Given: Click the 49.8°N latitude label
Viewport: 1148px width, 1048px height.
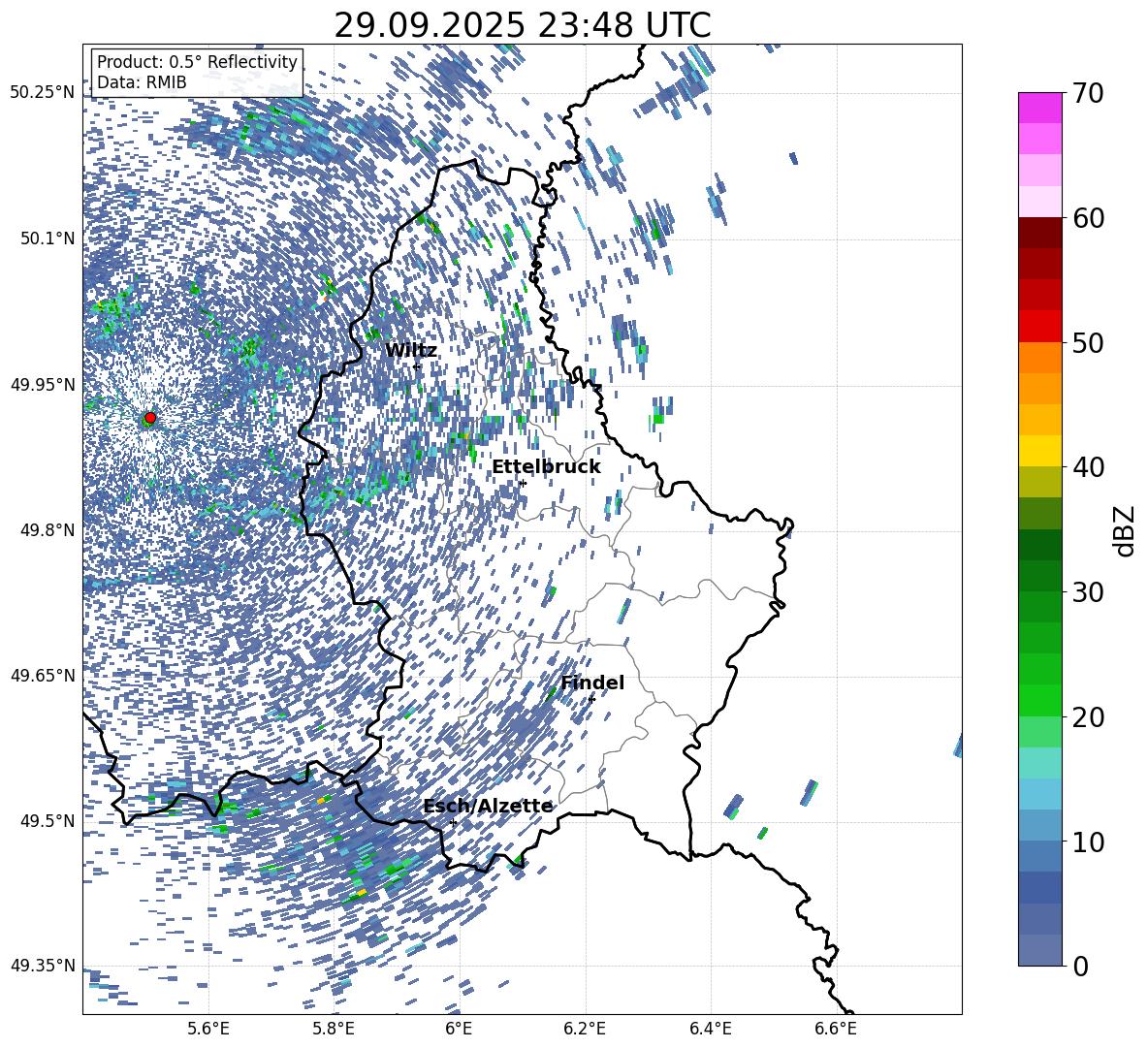Looking at the screenshot, I should pyautogui.click(x=47, y=529).
